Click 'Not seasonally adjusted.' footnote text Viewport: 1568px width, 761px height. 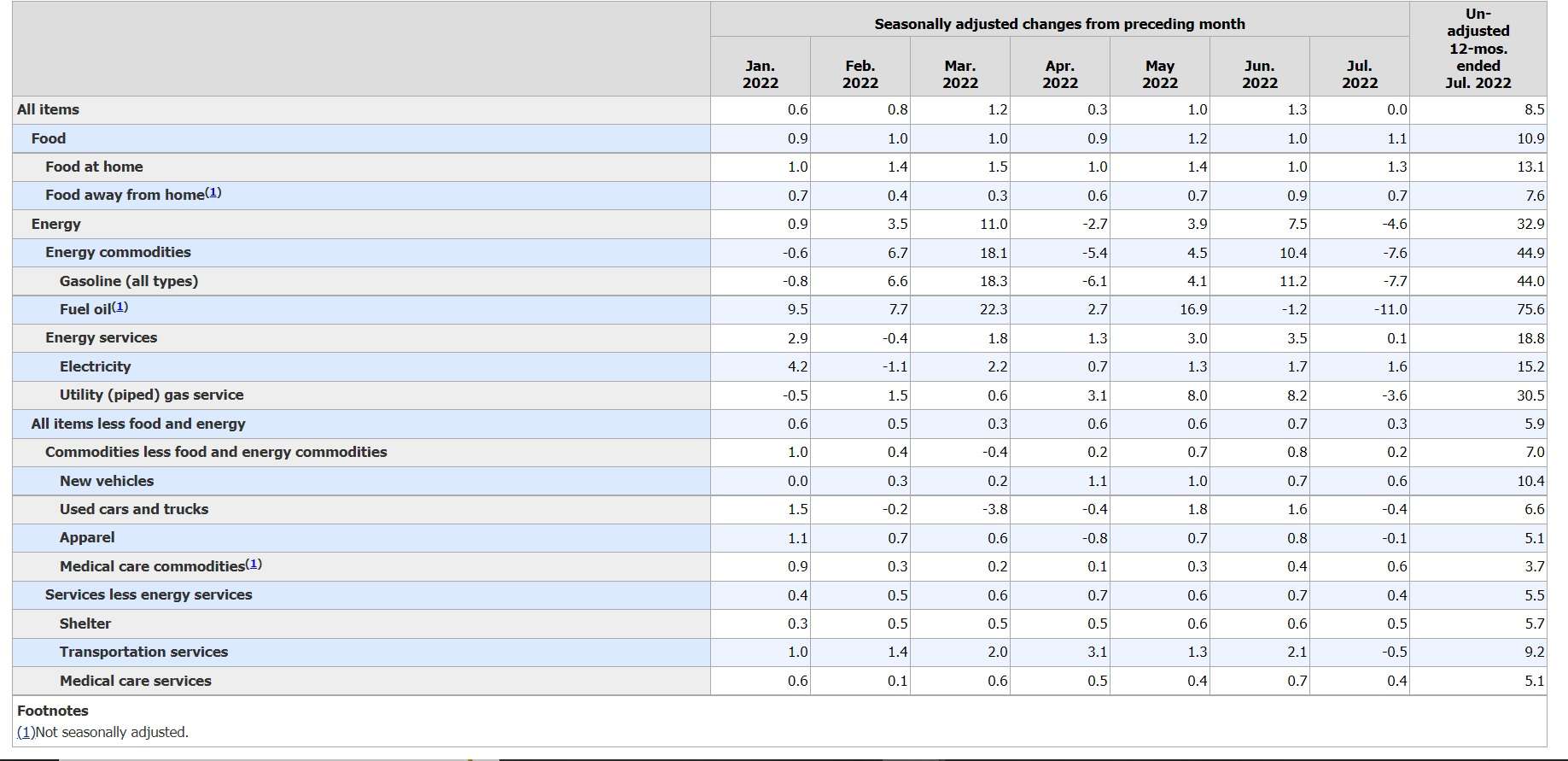[x=112, y=732]
